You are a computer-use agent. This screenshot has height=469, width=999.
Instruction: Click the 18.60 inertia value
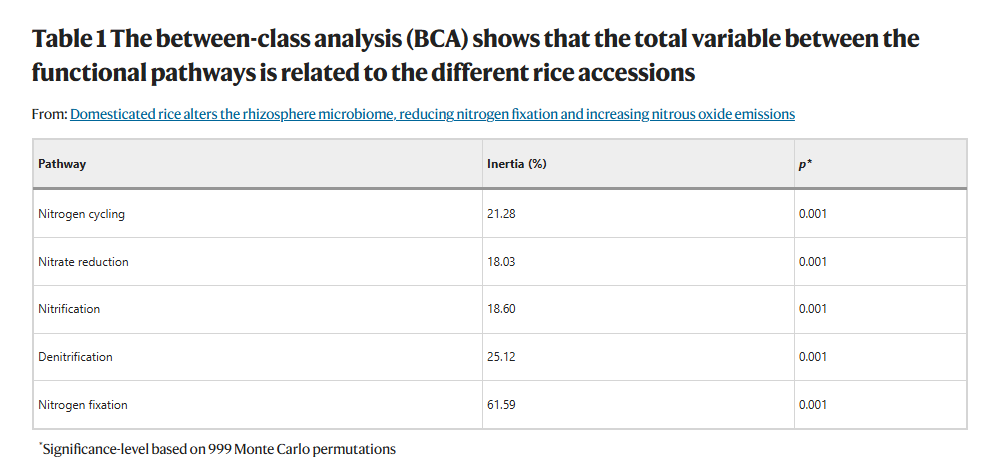coord(501,309)
